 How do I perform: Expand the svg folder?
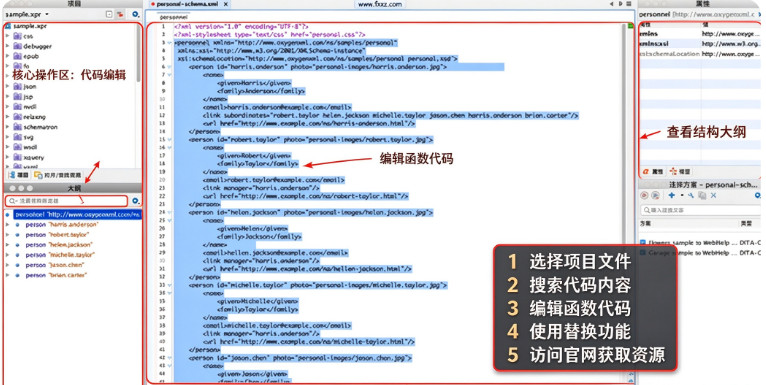click(x=7, y=137)
